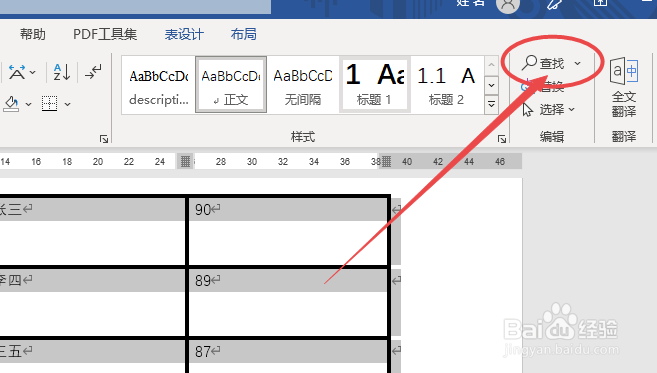
Task: Click the ruler column marker near 38
Action: click(386, 161)
